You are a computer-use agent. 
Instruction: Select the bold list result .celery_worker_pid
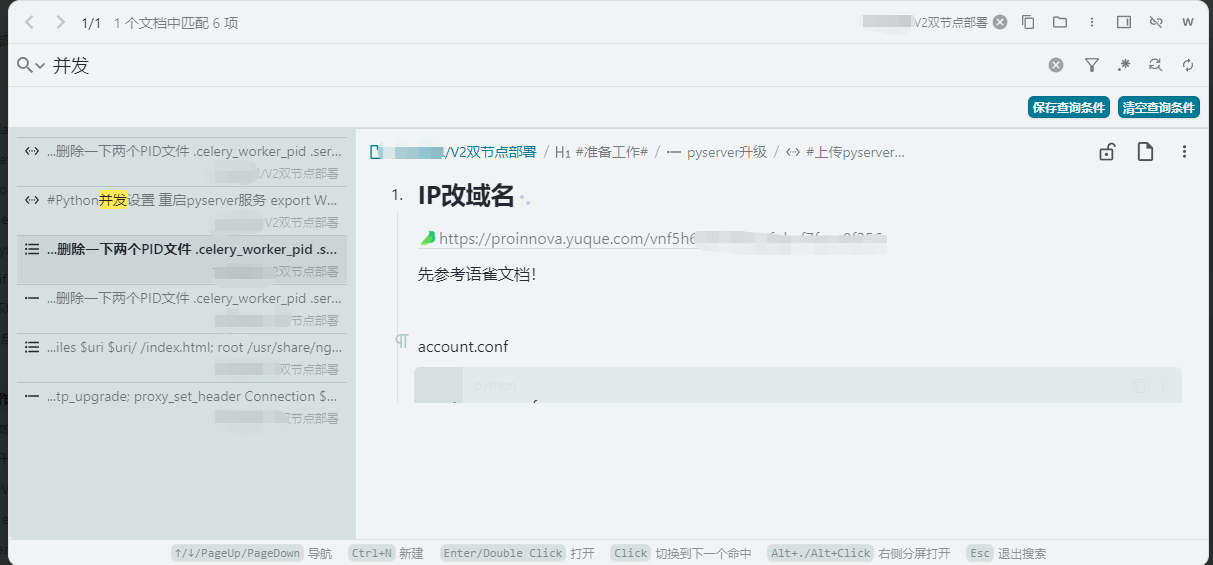[x=182, y=259]
